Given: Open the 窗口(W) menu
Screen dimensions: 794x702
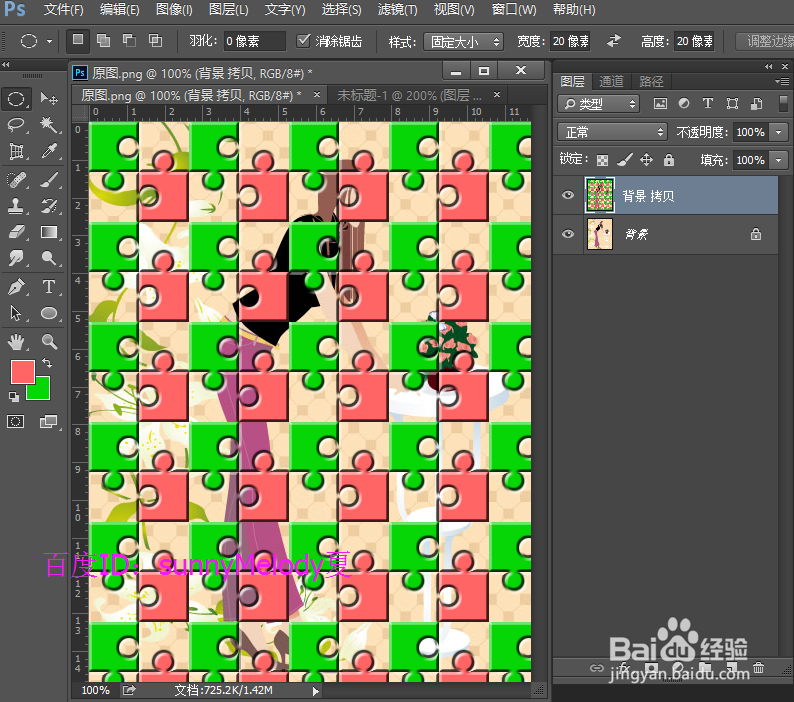Looking at the screenshot, I should coord(513,10).
